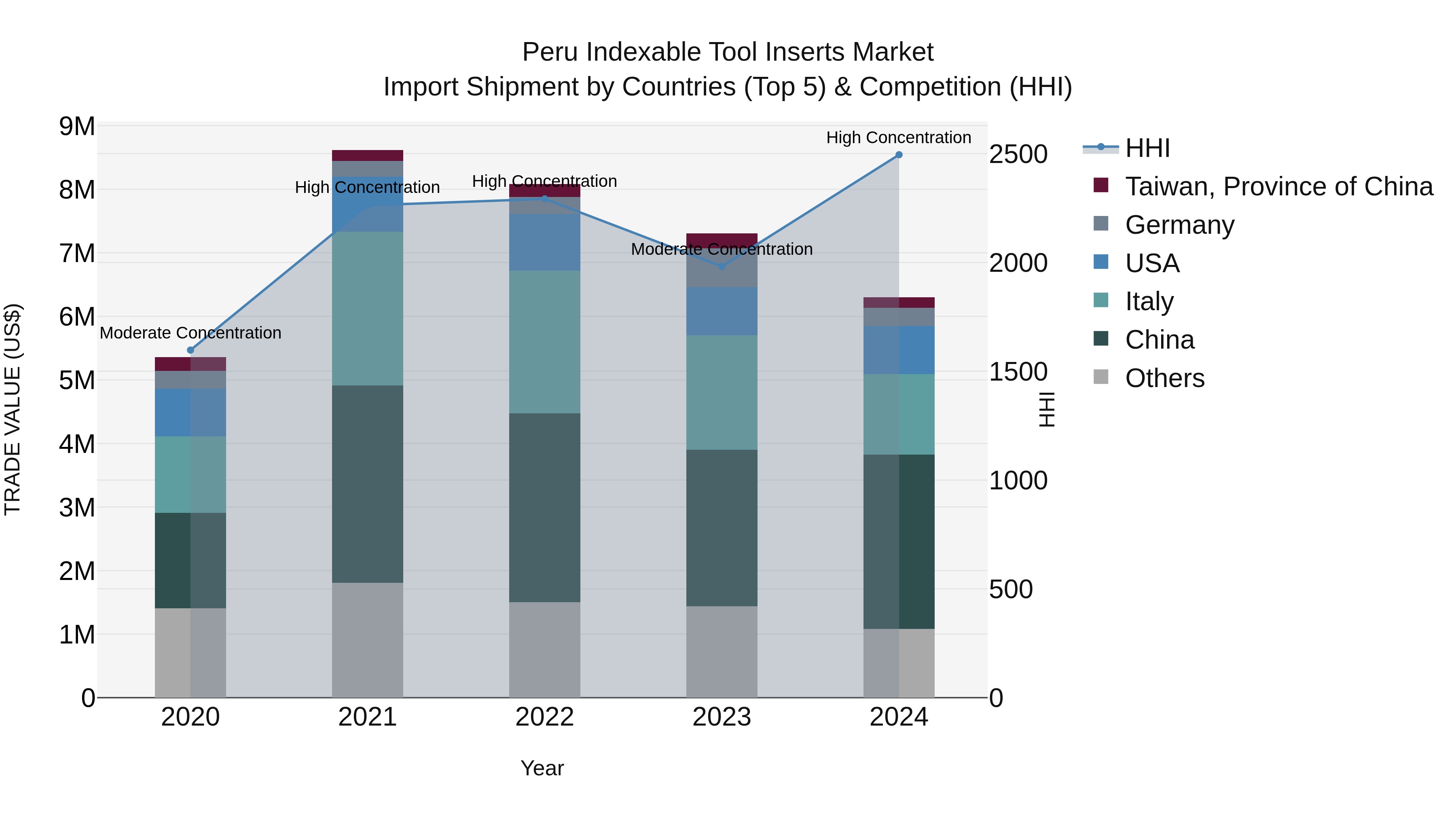Screen dimensions: 1456x819
Task: Click the Italy teal legend swatch
Action: [x=1100, y=300]
